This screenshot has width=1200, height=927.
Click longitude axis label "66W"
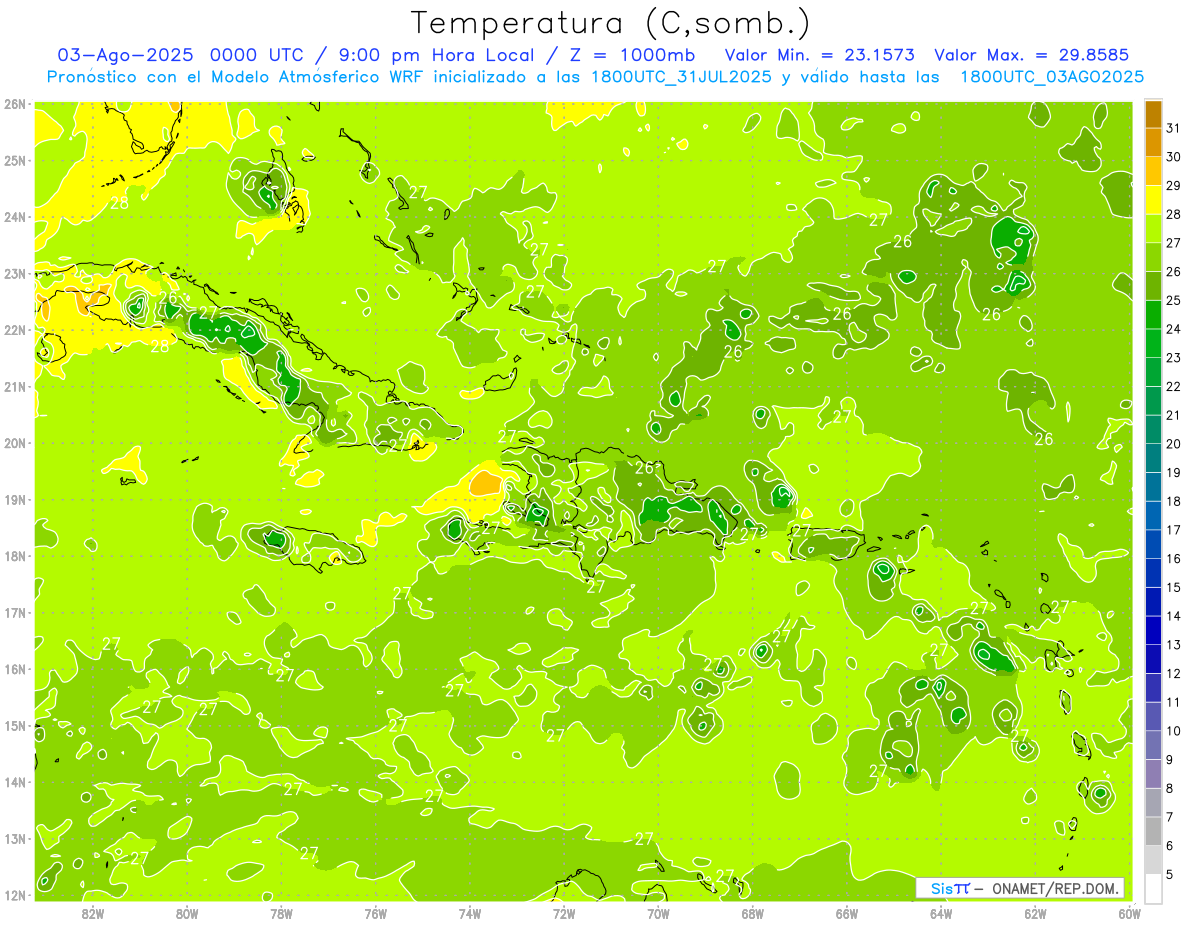point(847,912)
